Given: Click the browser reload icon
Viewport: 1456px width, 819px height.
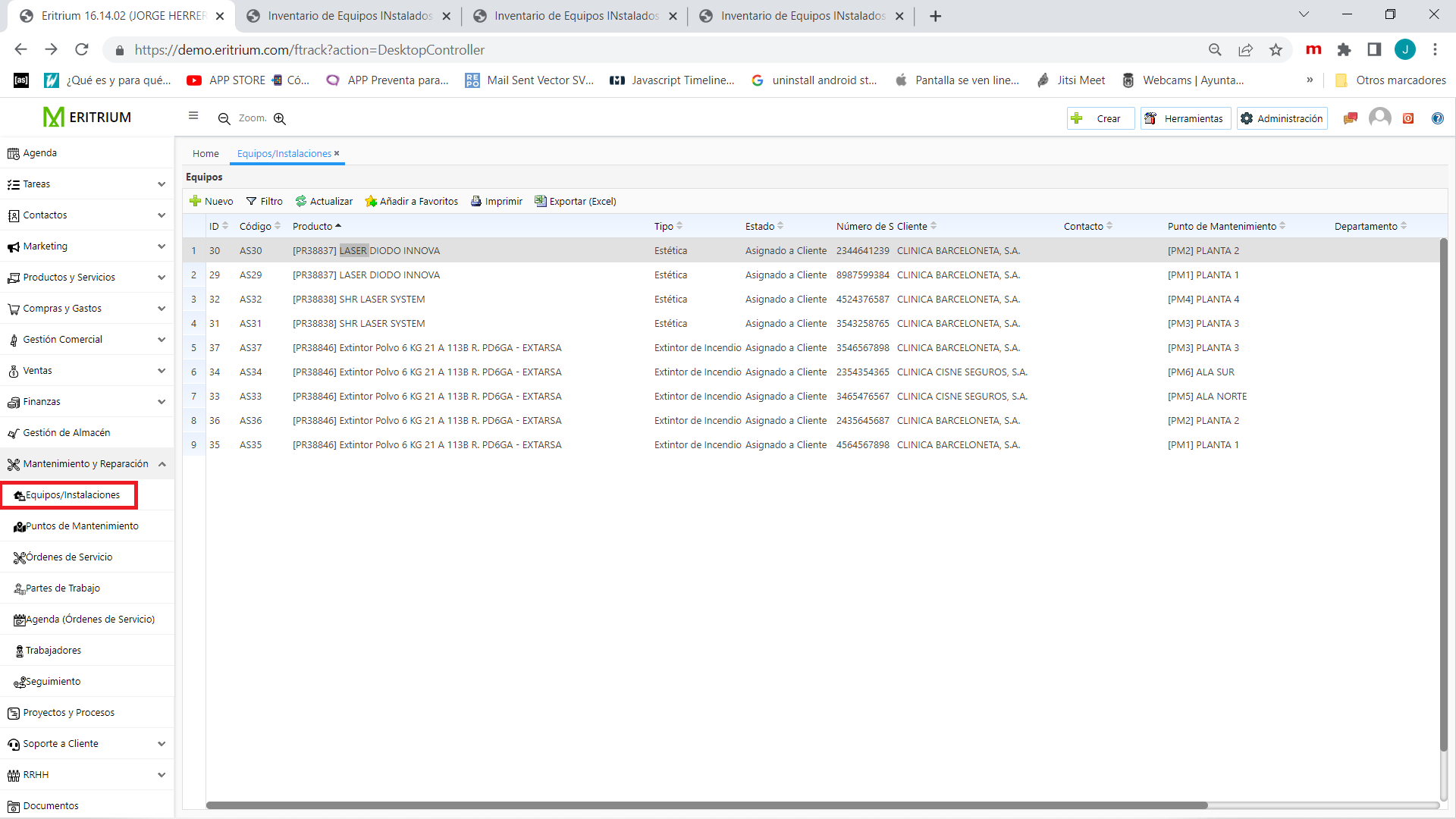Looking at the screenshot, I should point(82,49).
